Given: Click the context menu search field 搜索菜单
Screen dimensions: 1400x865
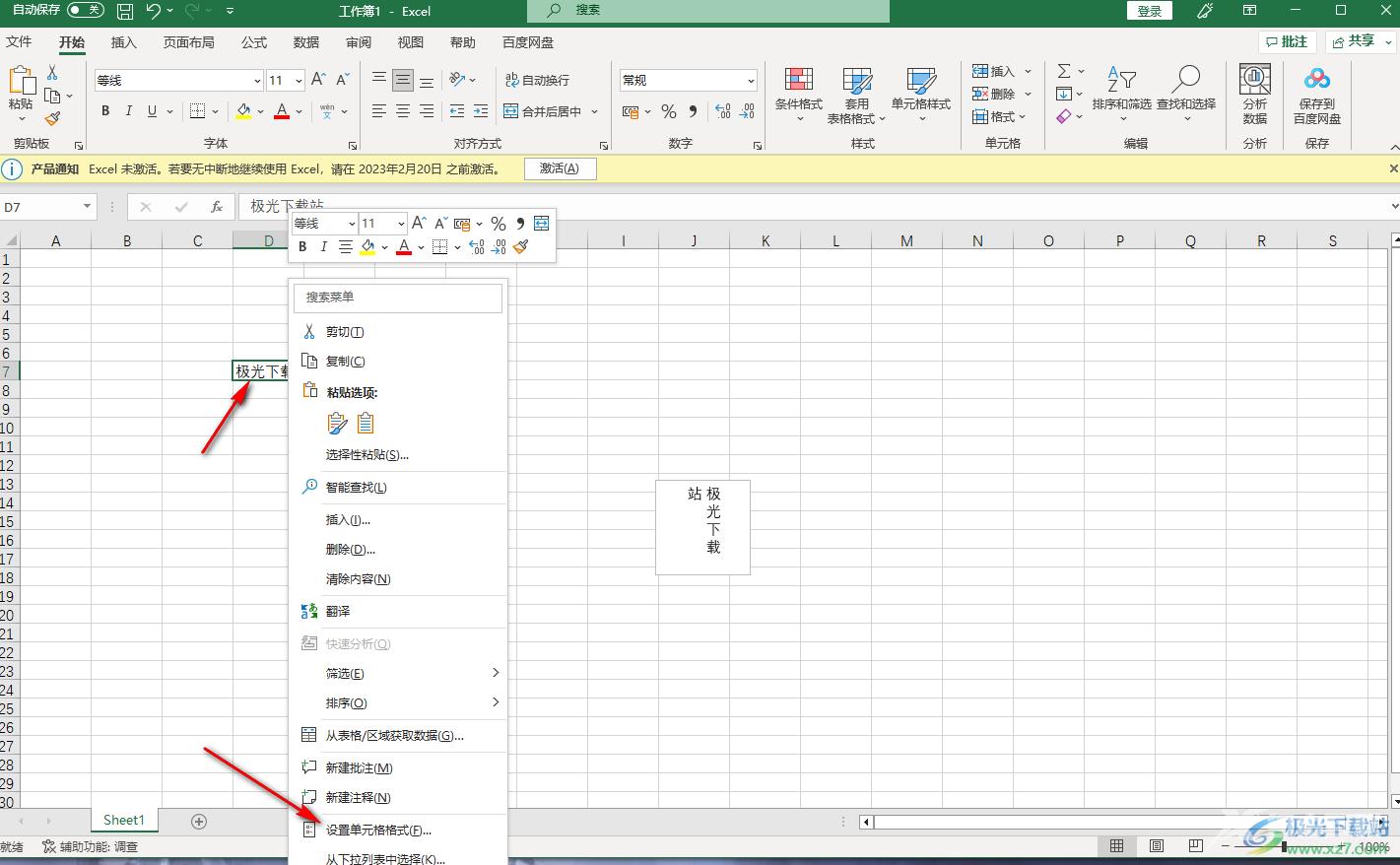Looking at the screenshot, I should (x=398, y=297).
